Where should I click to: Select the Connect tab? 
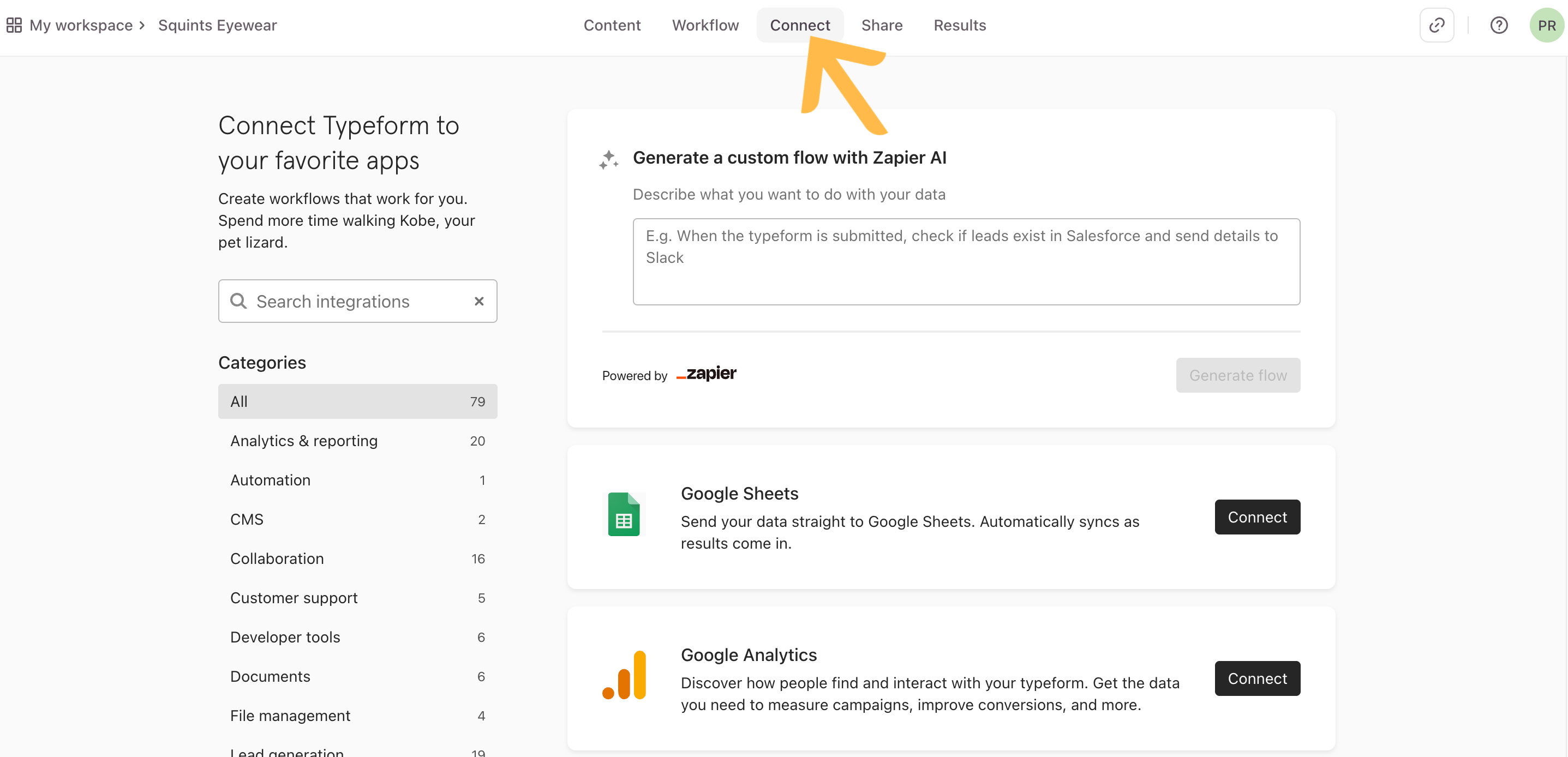800,25
